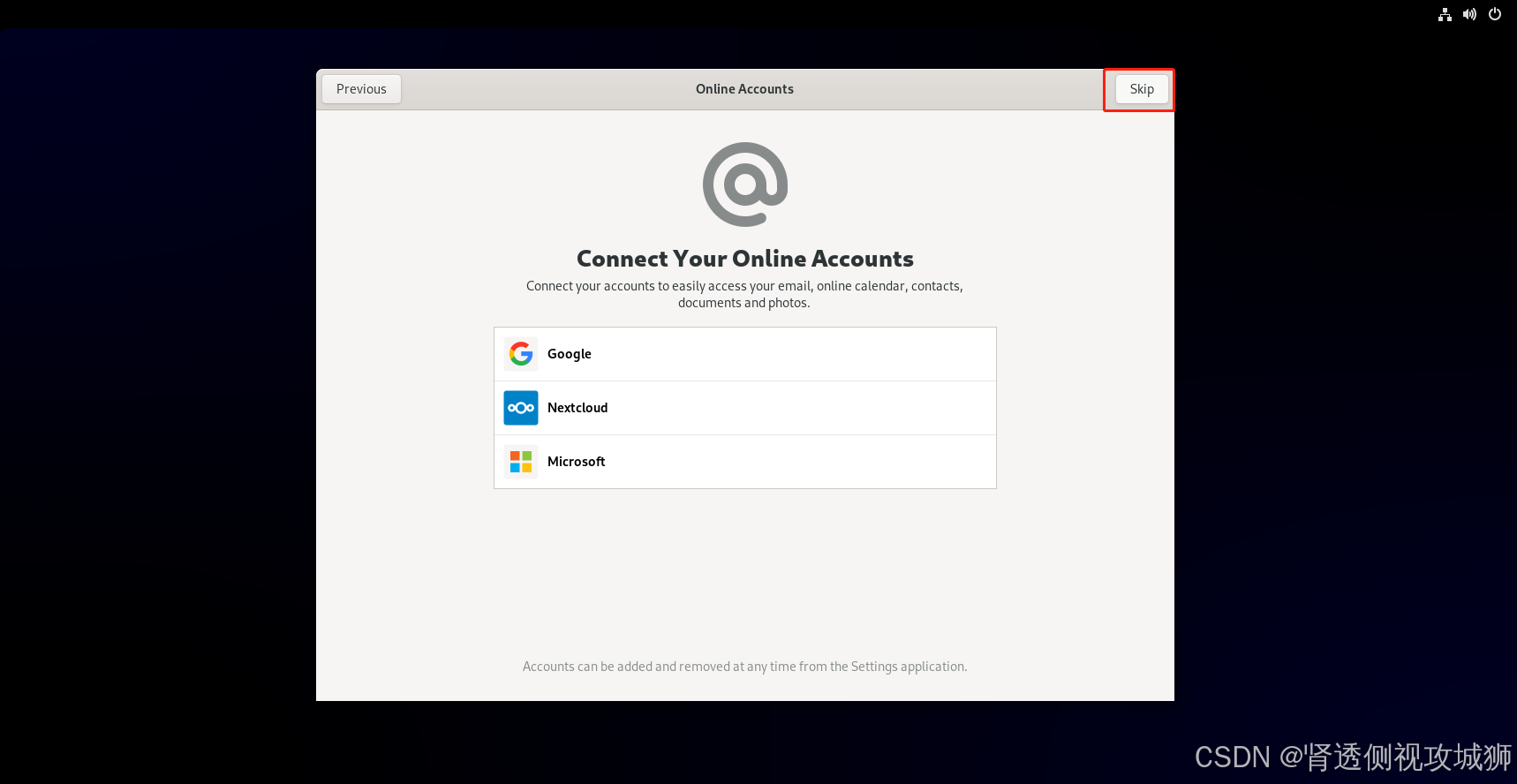1517x784 pixels.
Task: Click the 'Online Accounts' title text
Action: pos(744,89)
